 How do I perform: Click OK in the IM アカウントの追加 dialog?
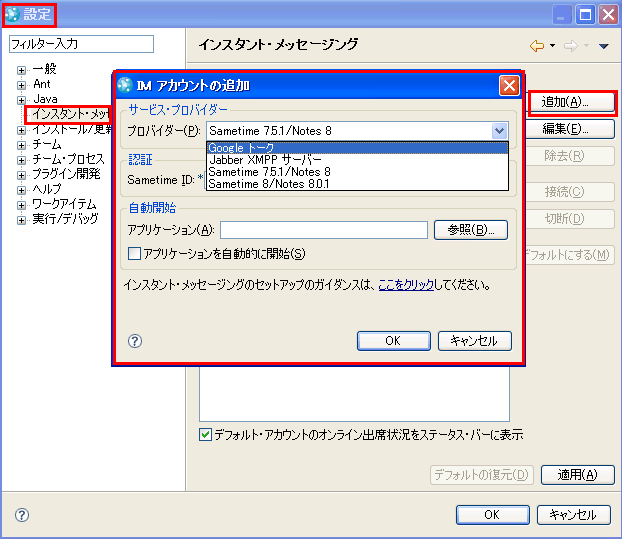(x=394, y=341)
